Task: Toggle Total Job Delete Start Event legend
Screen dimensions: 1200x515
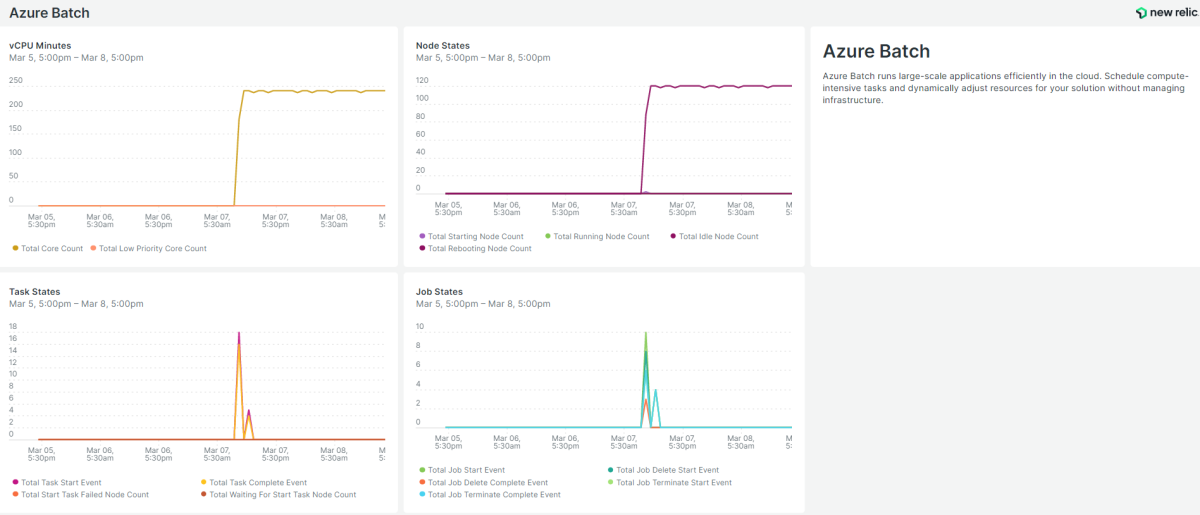Action: pos(663,470)
